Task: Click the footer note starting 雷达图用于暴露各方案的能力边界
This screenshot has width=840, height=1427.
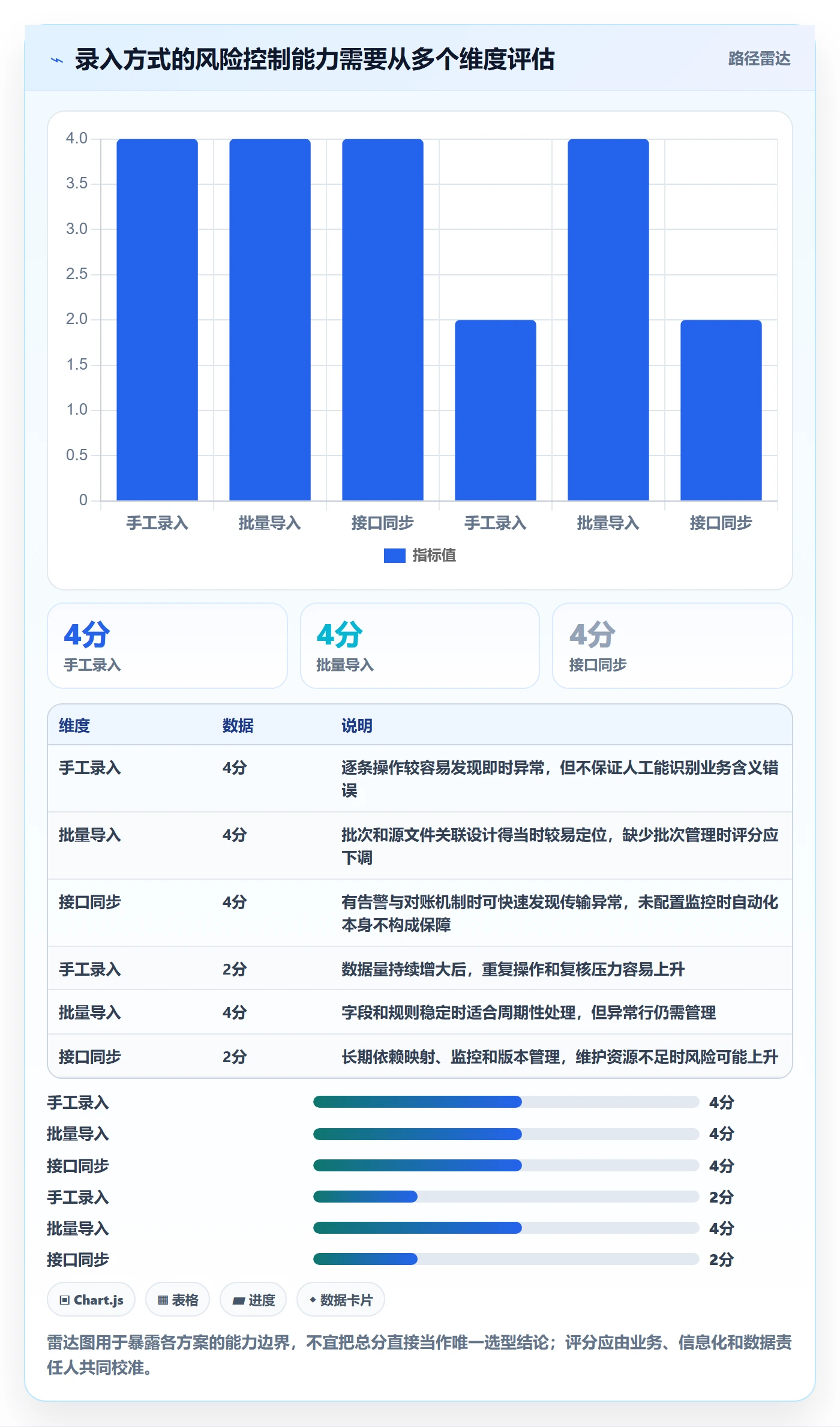Action: tap(419, 1355)
